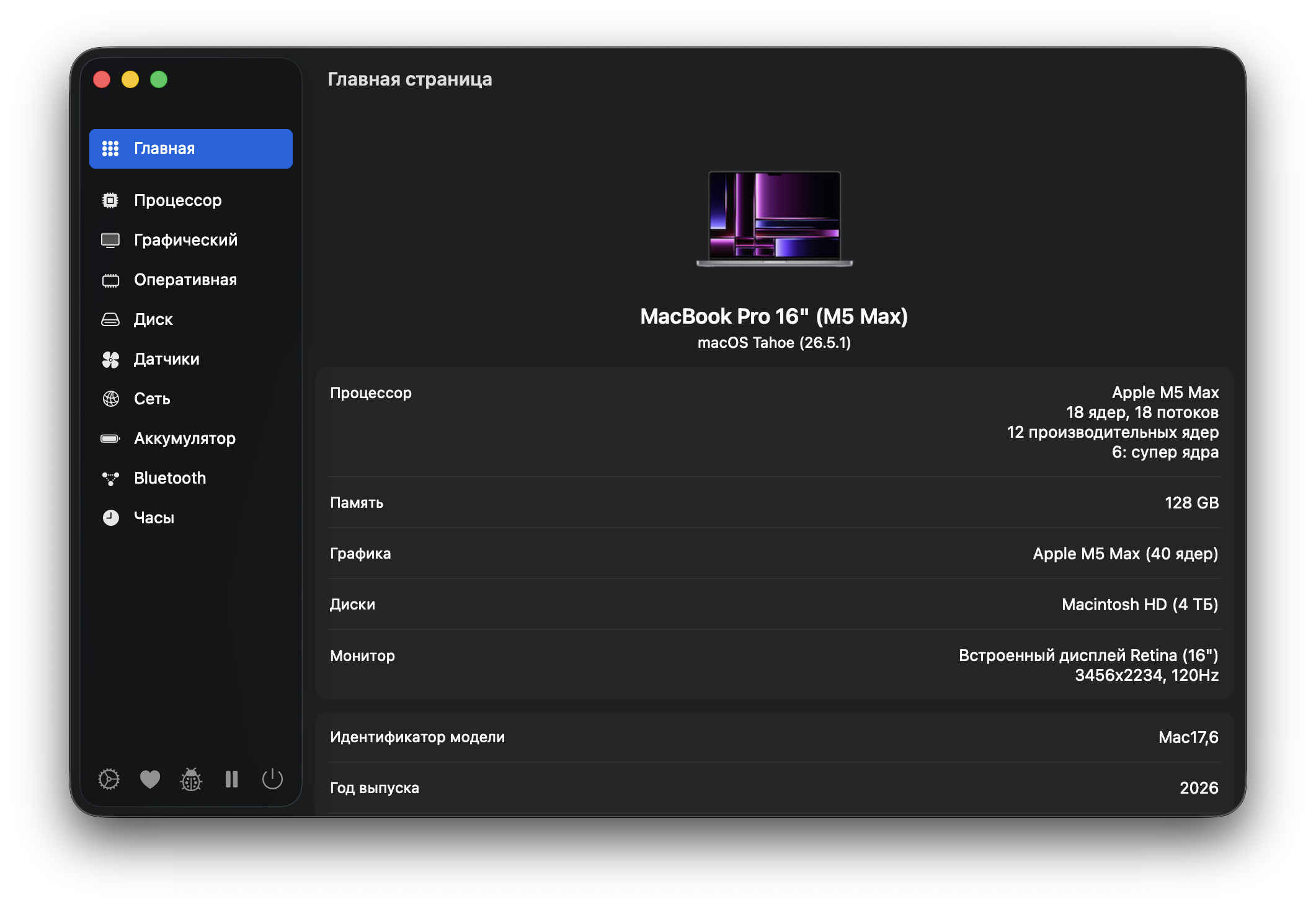Click the 12 производительных ядер line
This screenshot has height=909, width=1316.
point(1113,432)
